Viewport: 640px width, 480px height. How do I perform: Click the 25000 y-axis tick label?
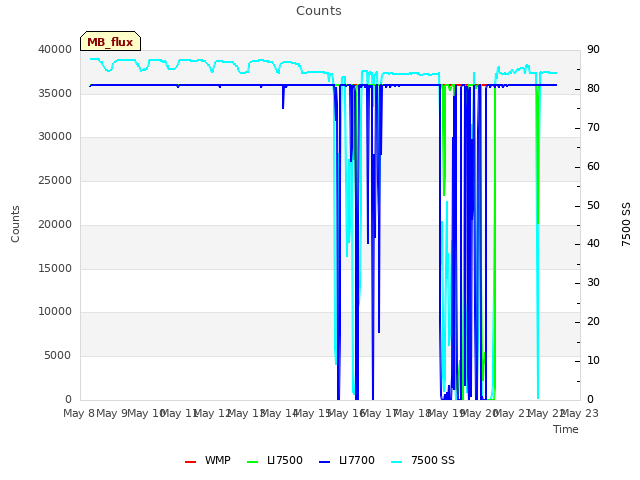(x=55, y=180)
